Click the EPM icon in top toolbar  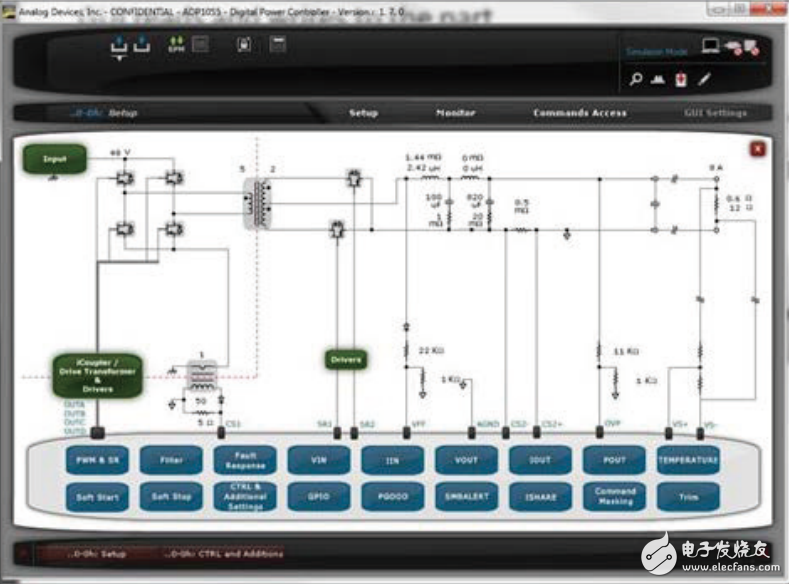[176, 45]
